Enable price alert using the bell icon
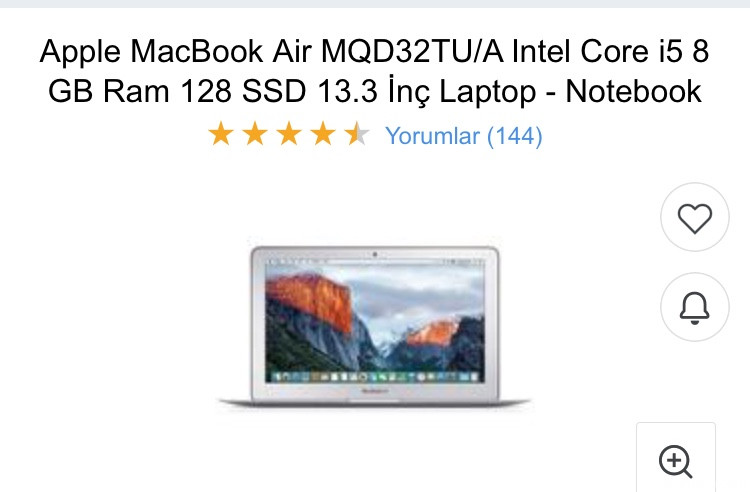The width and height of the screenshot is (750, 492). click(695, 307)
